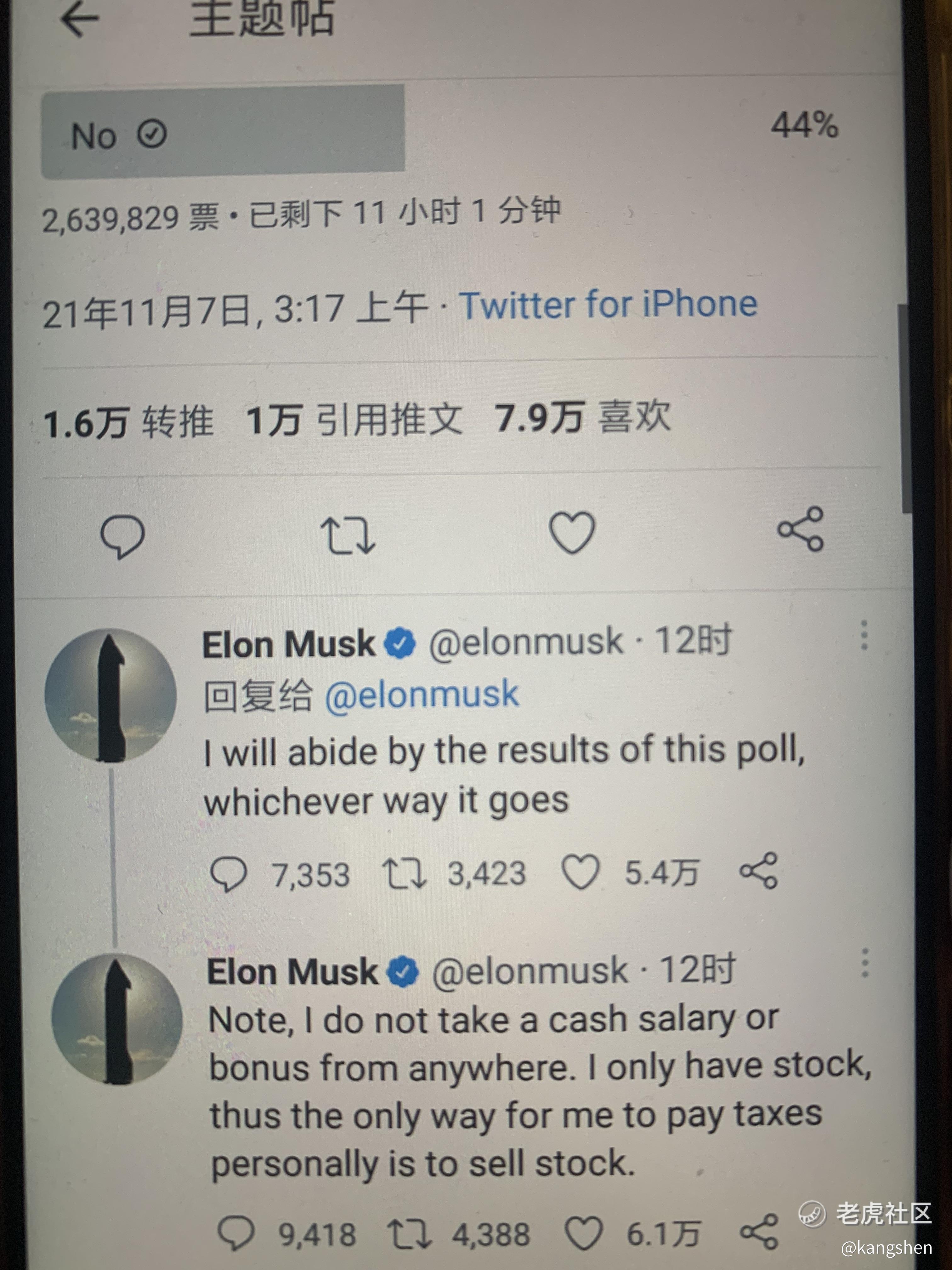Open more options on 'cash salary' tweet
The image size is (952, 1270).
[865, 963]
